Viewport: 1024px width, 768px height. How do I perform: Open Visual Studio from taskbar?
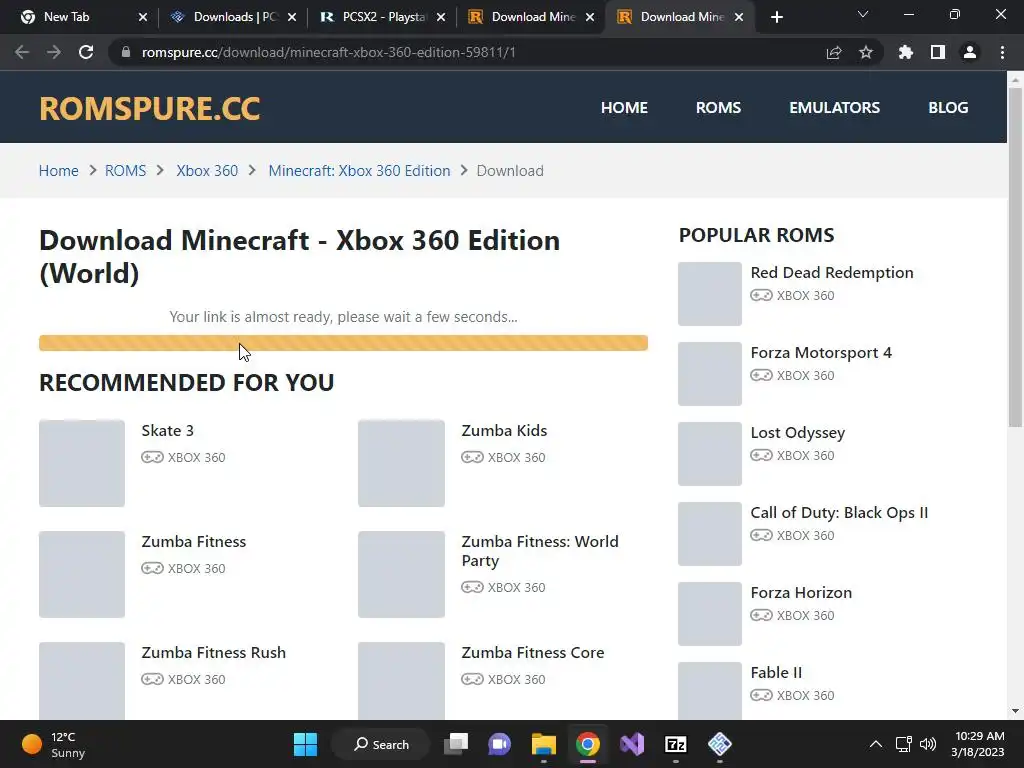632,744
